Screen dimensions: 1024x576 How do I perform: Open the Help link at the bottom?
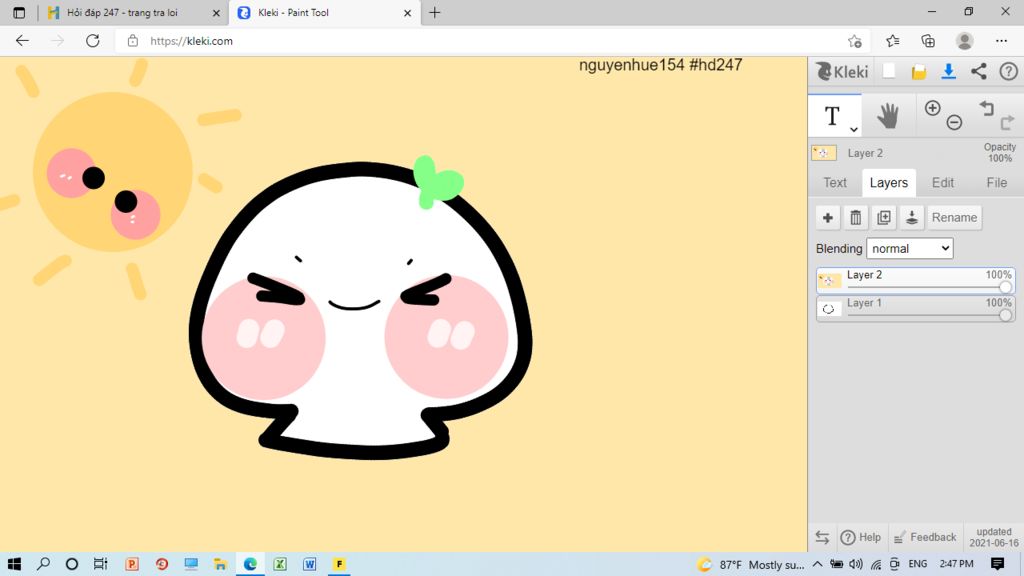861,537
